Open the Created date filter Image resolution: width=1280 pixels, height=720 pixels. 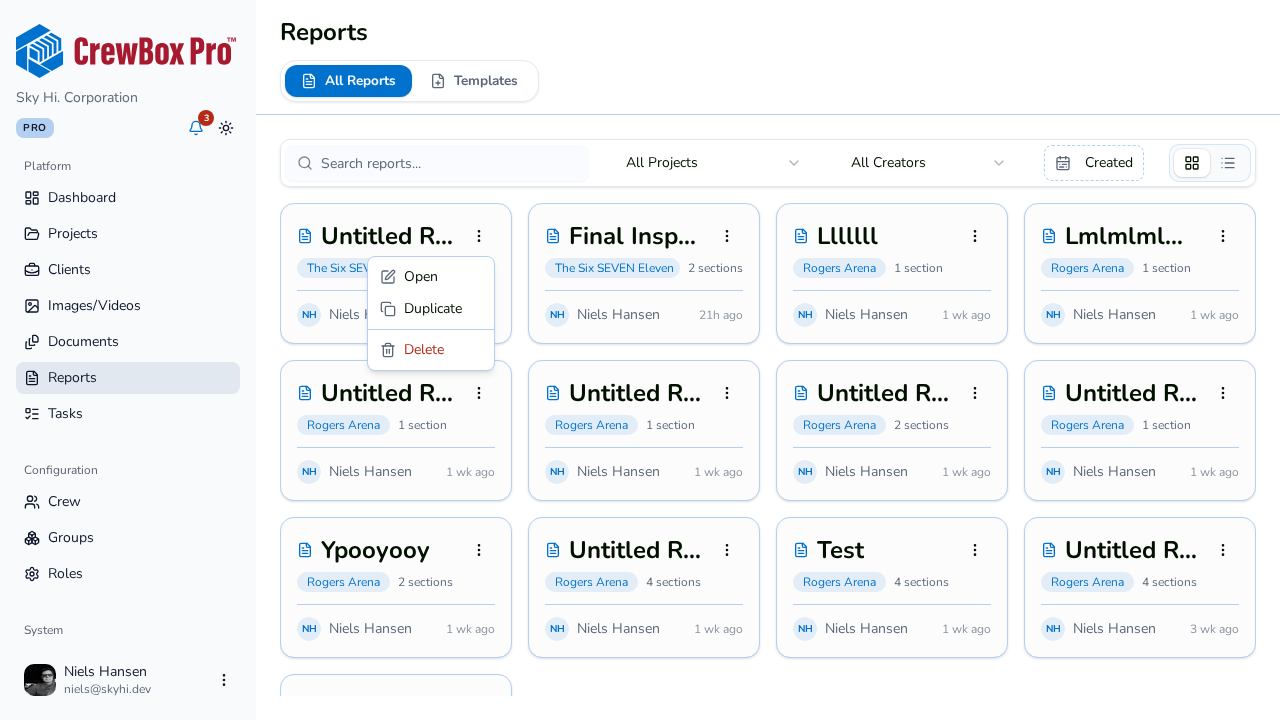pos(1094,163)
